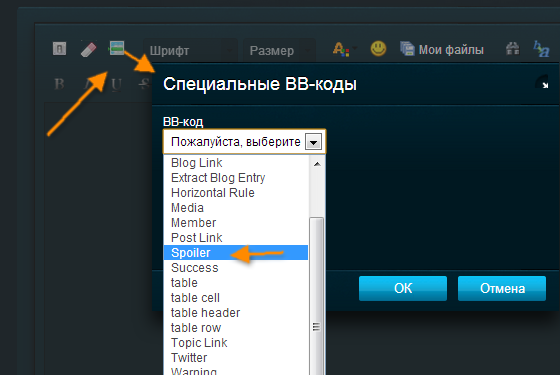Image resolution: width=560 pixels, height=375 pixels.
Task: Click the OK button
Action: (403, 288)
